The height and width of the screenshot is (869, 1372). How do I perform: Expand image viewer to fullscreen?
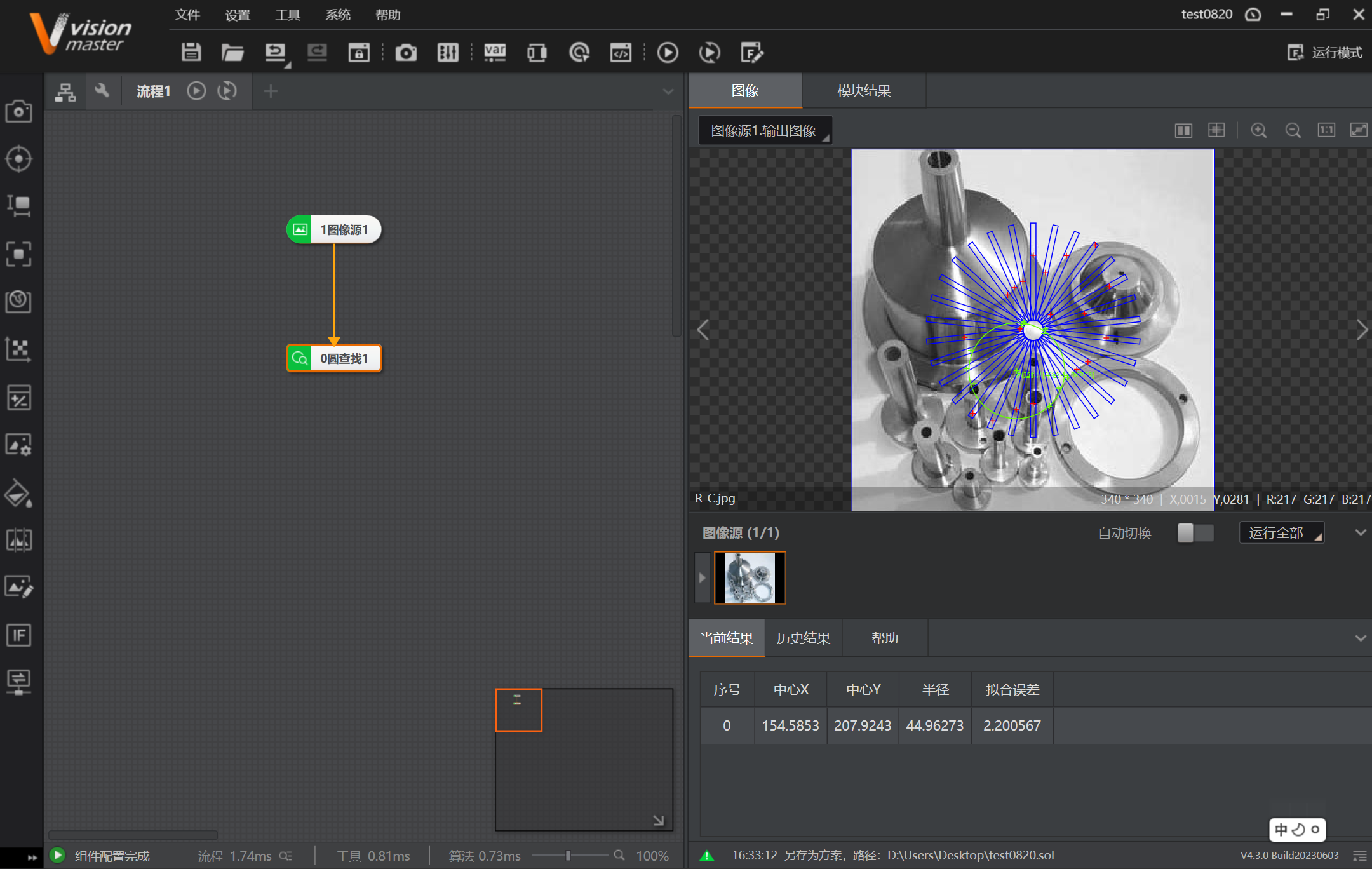pyautogui.click(x=1359, y=130)
